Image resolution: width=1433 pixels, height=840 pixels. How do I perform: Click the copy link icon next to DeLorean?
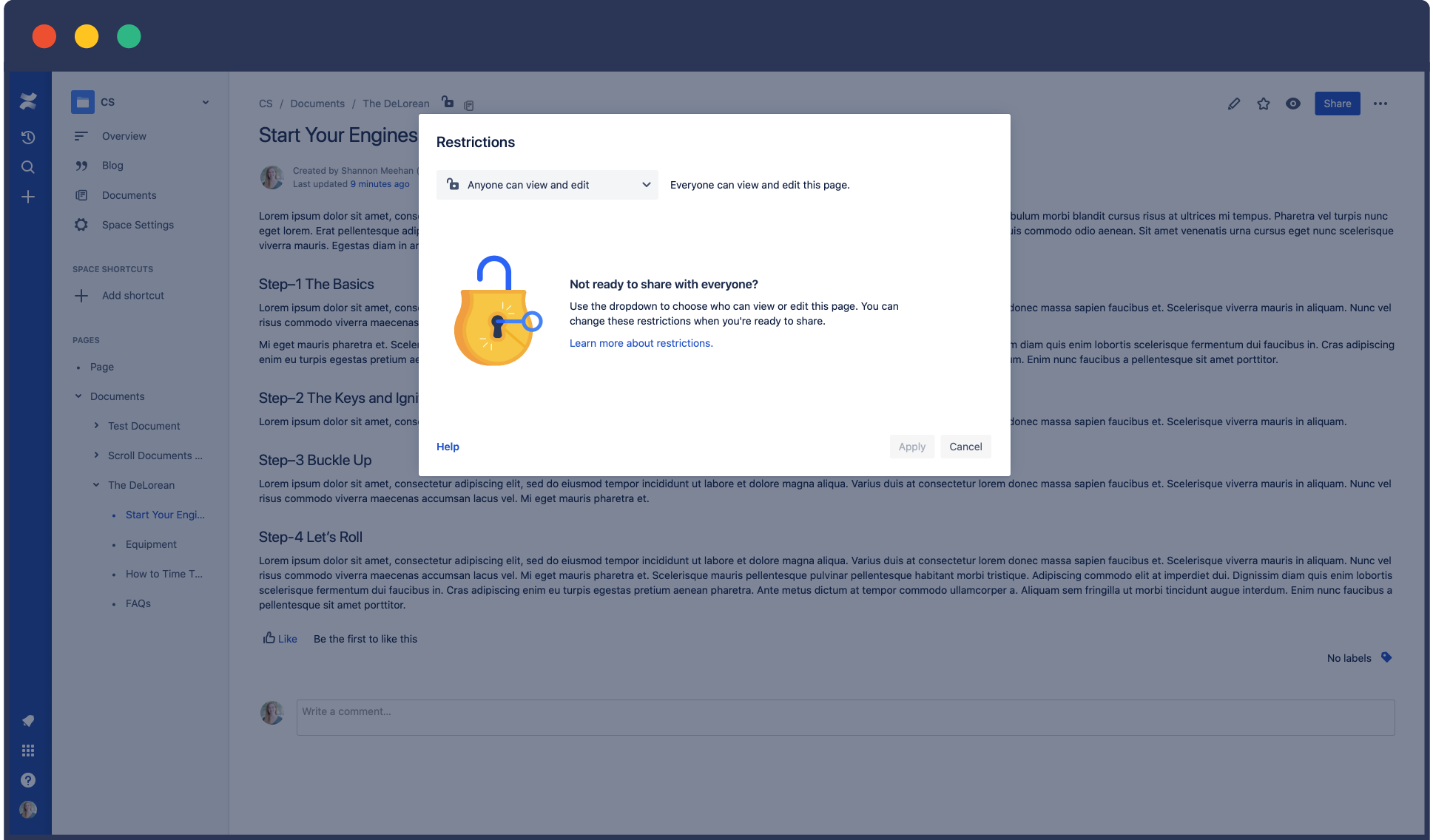(x=468, y=103)
